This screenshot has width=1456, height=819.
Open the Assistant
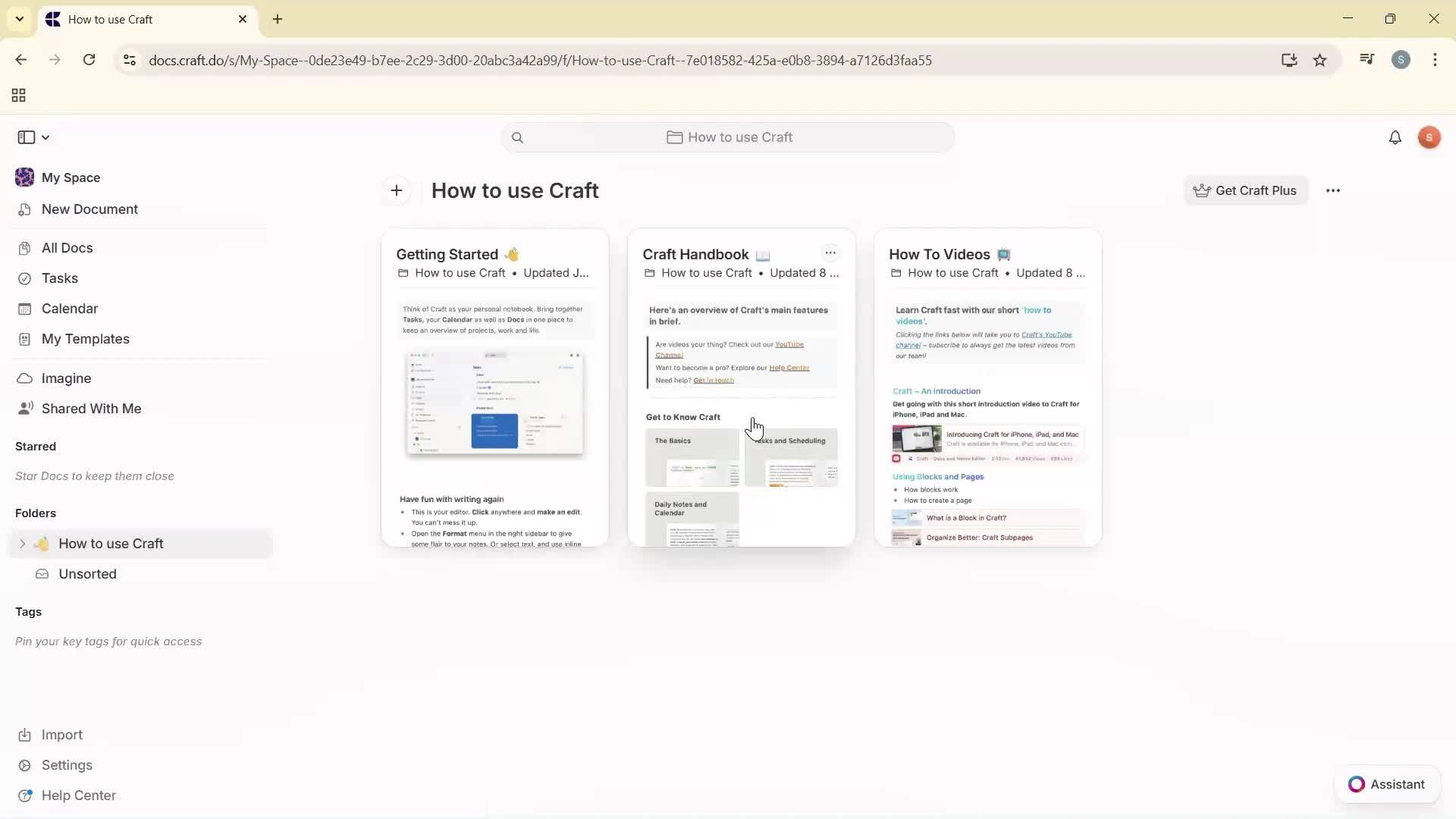(1387, 784)
